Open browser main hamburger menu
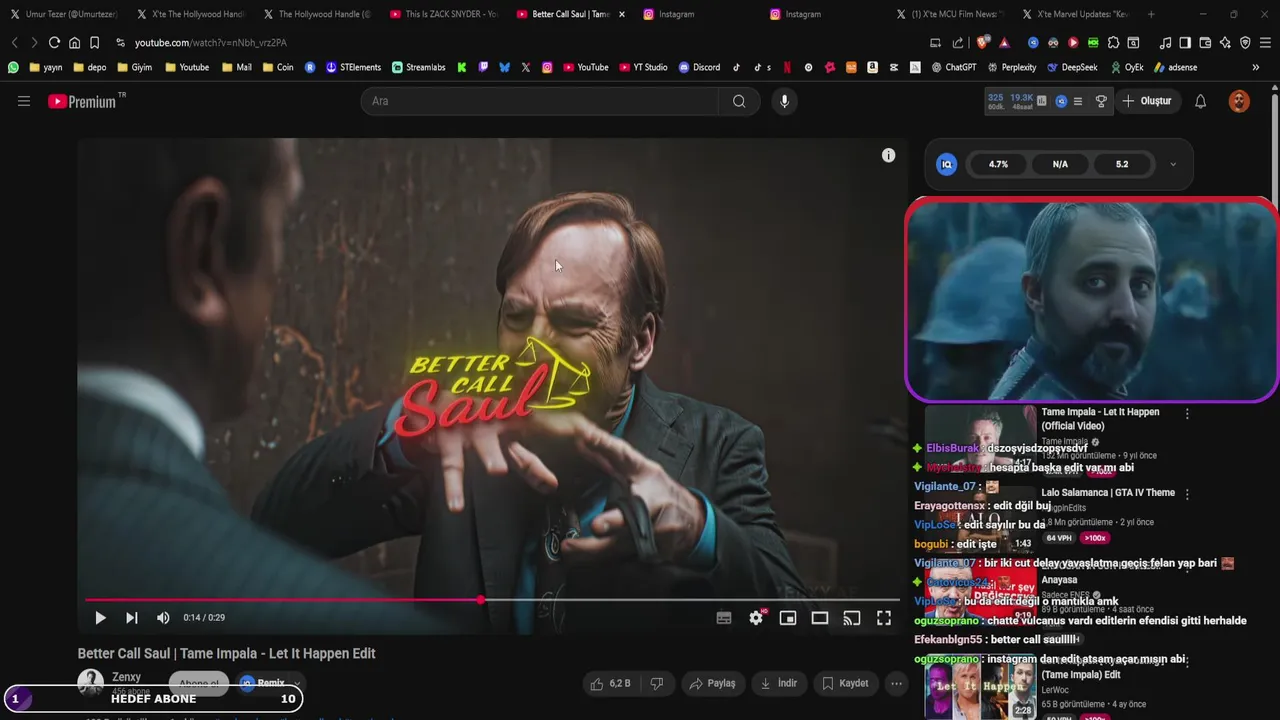The width and height of the screenshot is (1280, 720). (x=1265, y=43)
